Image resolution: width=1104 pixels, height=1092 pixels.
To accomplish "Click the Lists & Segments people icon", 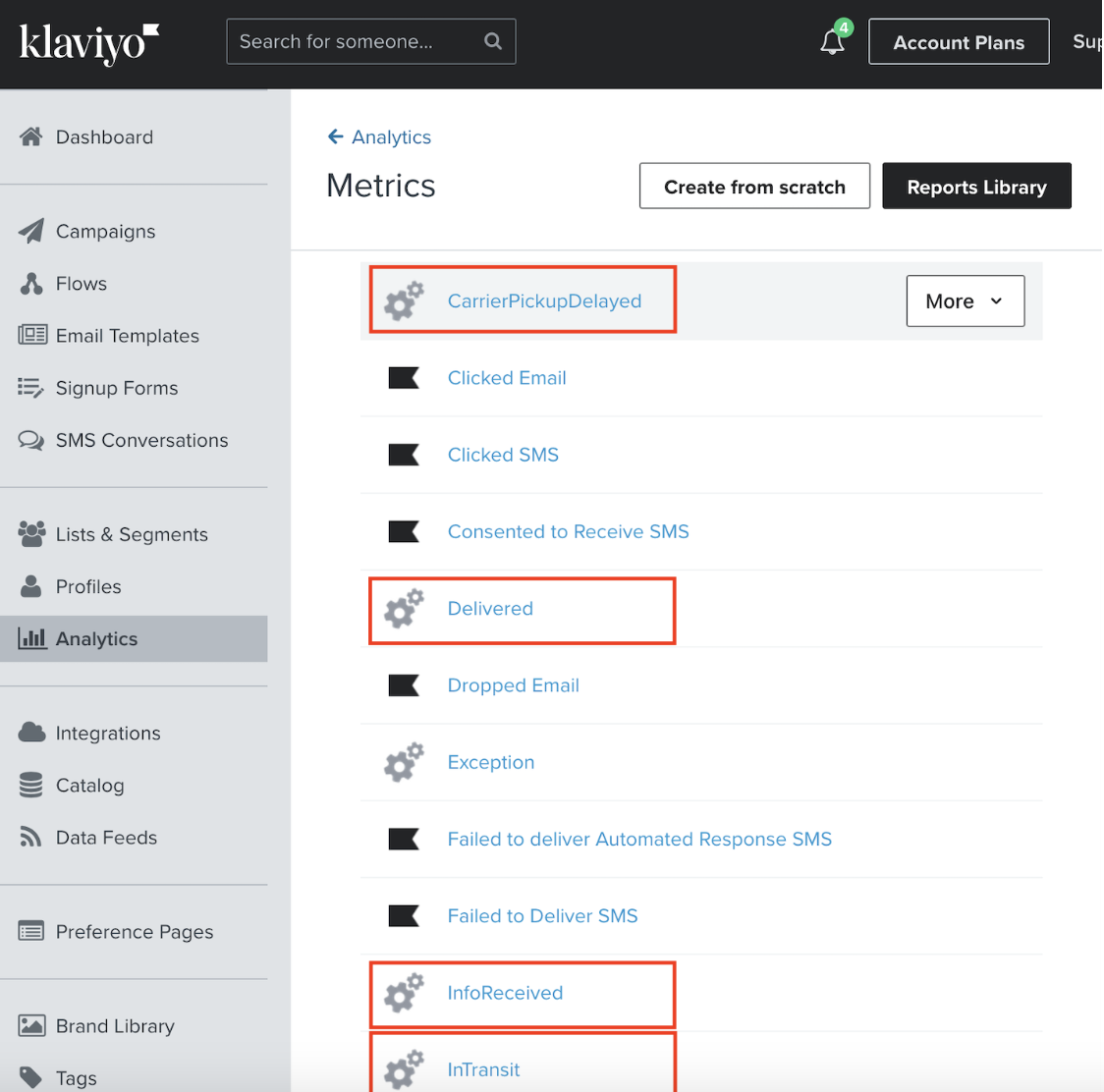I will [x=31, y=533].
